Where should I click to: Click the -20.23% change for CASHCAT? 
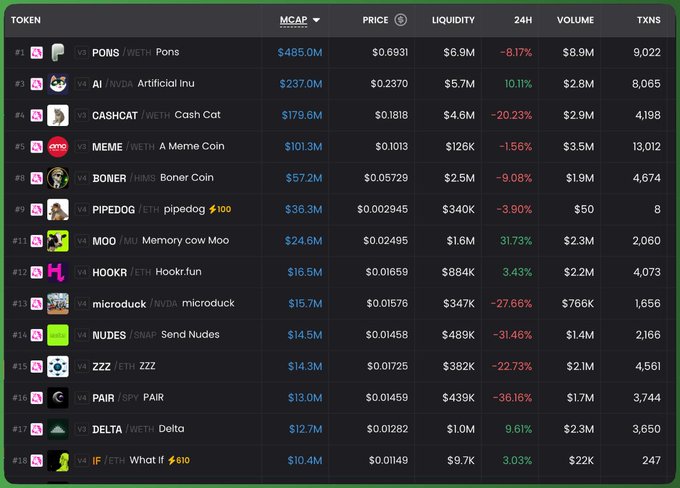coord(511,115)
